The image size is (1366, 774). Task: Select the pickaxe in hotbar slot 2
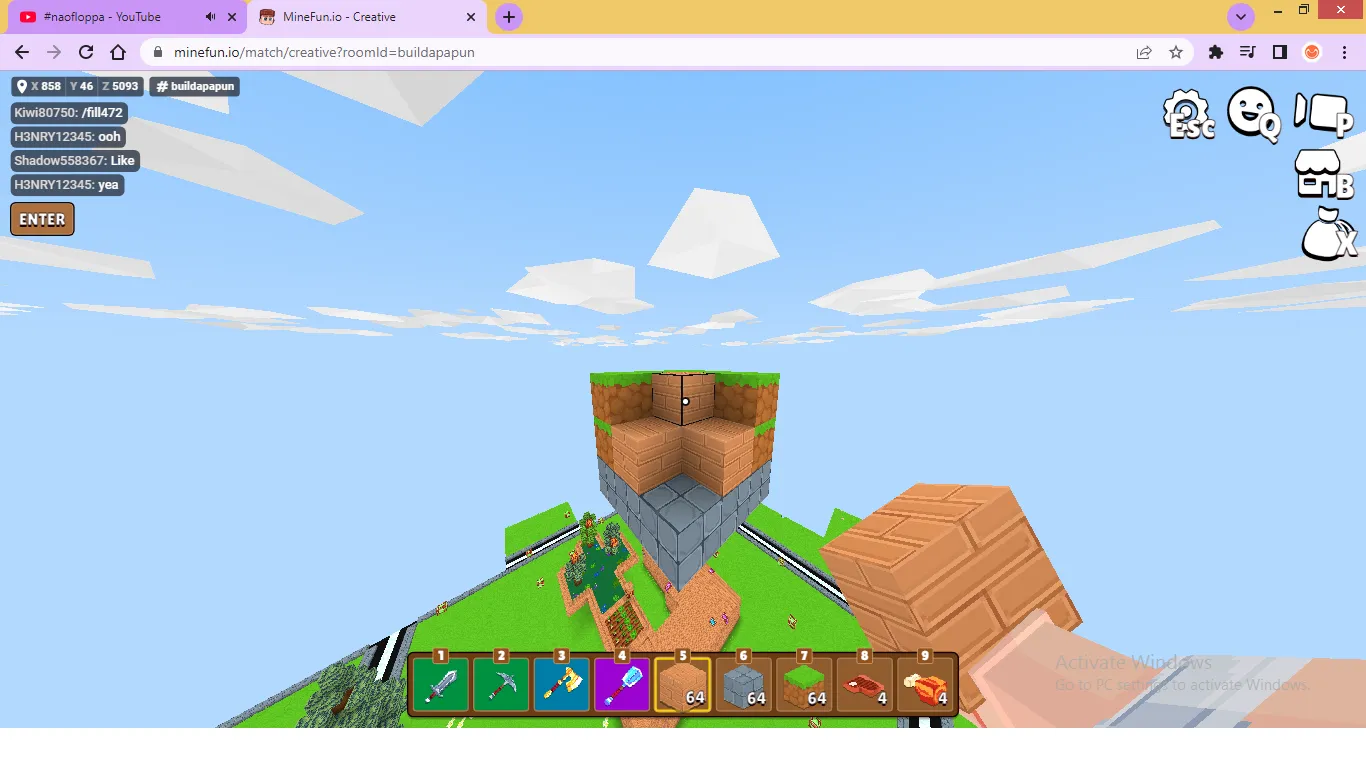click(502, 684)
